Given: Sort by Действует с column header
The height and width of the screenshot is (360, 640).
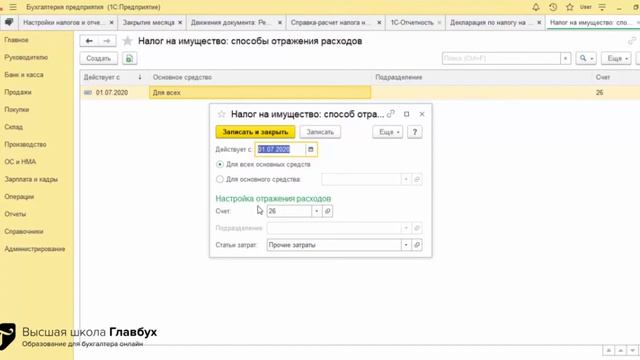Looking at the screenshot, I should pos(113,77).
